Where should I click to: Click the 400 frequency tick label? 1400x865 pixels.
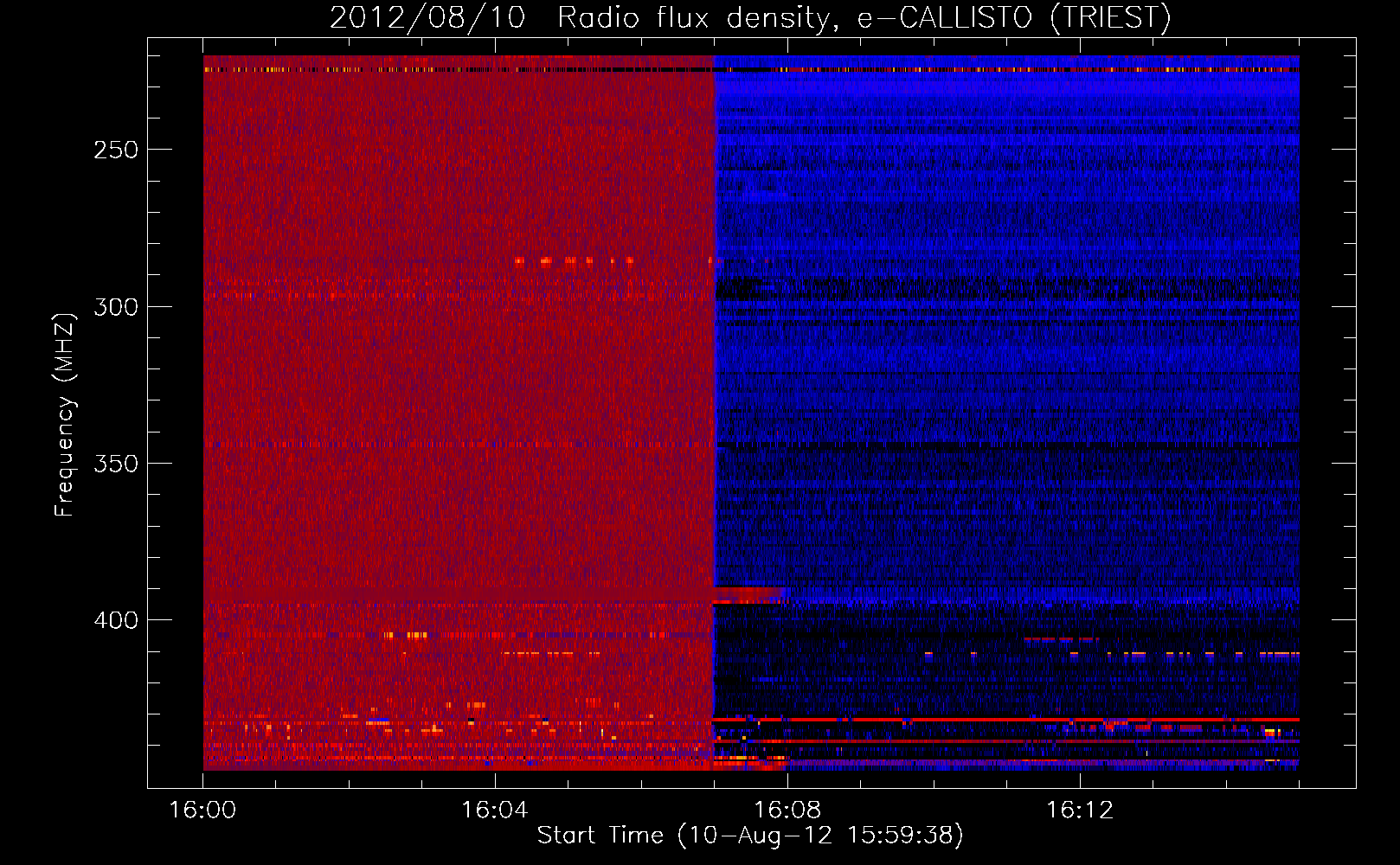point(116,620)
